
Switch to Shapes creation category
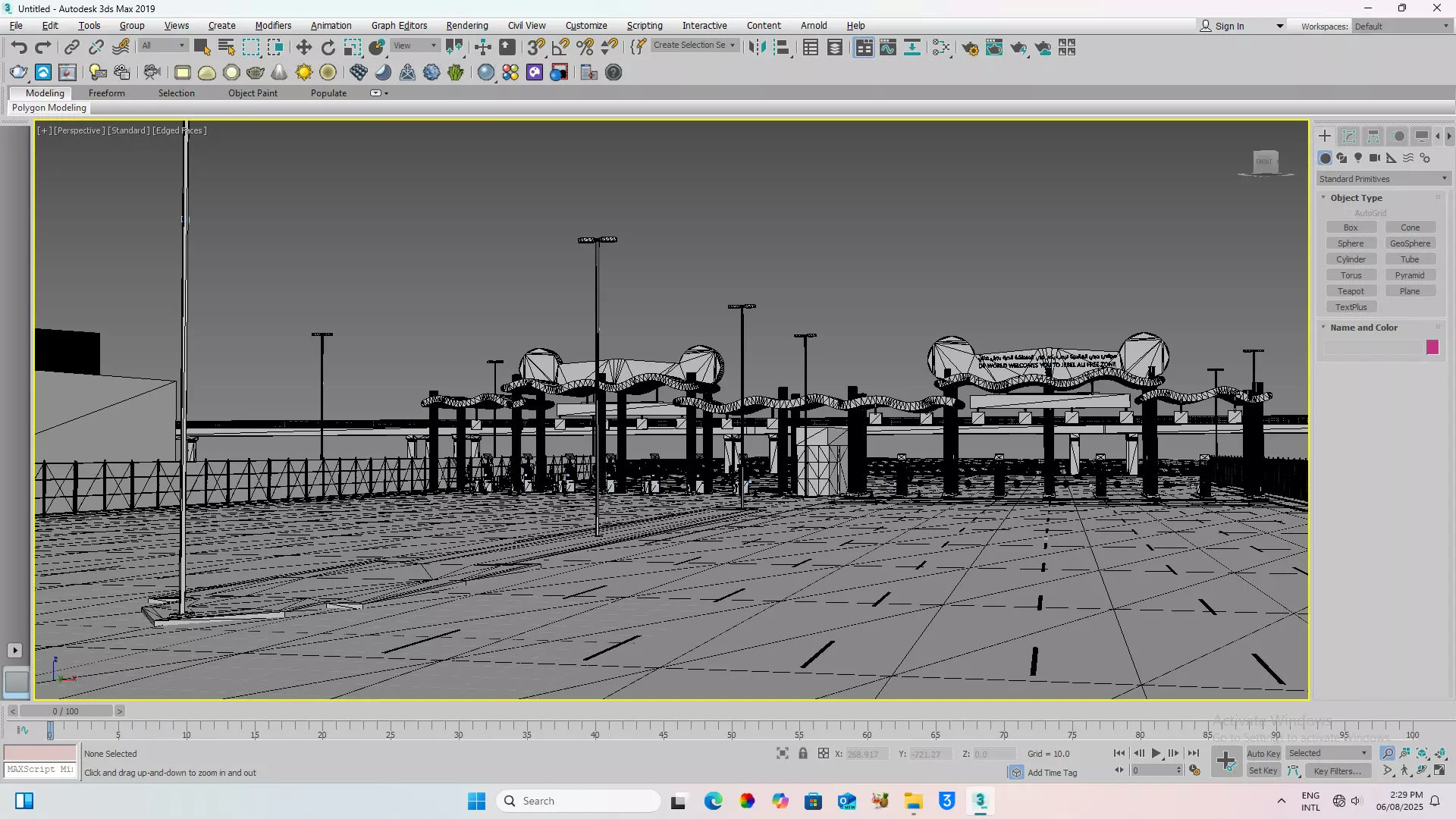tap(1341, 158)
